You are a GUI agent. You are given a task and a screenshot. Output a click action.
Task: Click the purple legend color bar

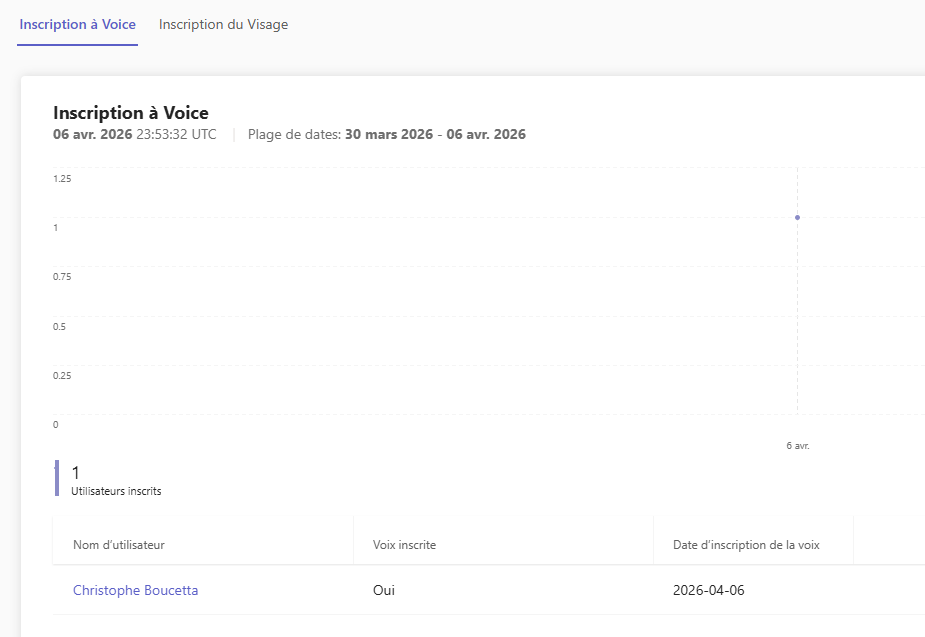point(57,478)
